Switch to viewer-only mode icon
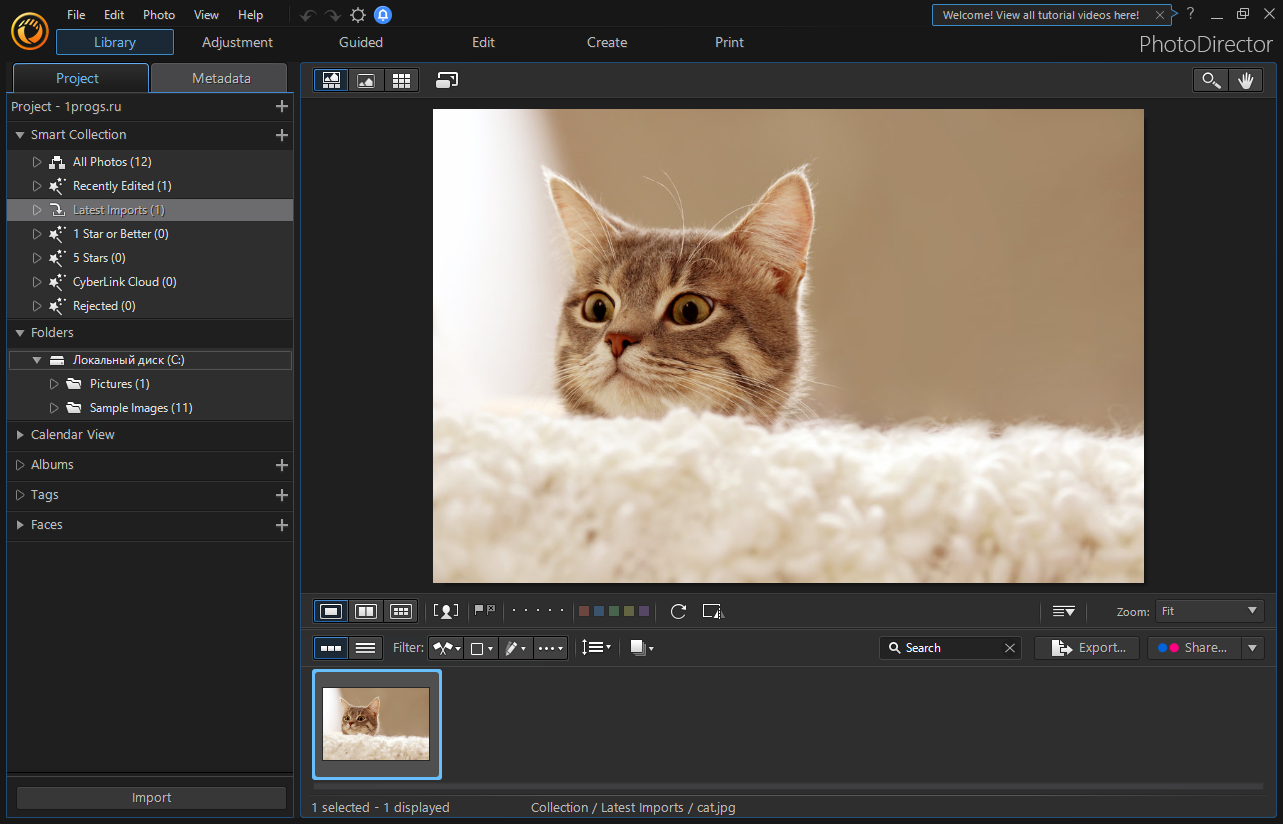 click(366, 80)
